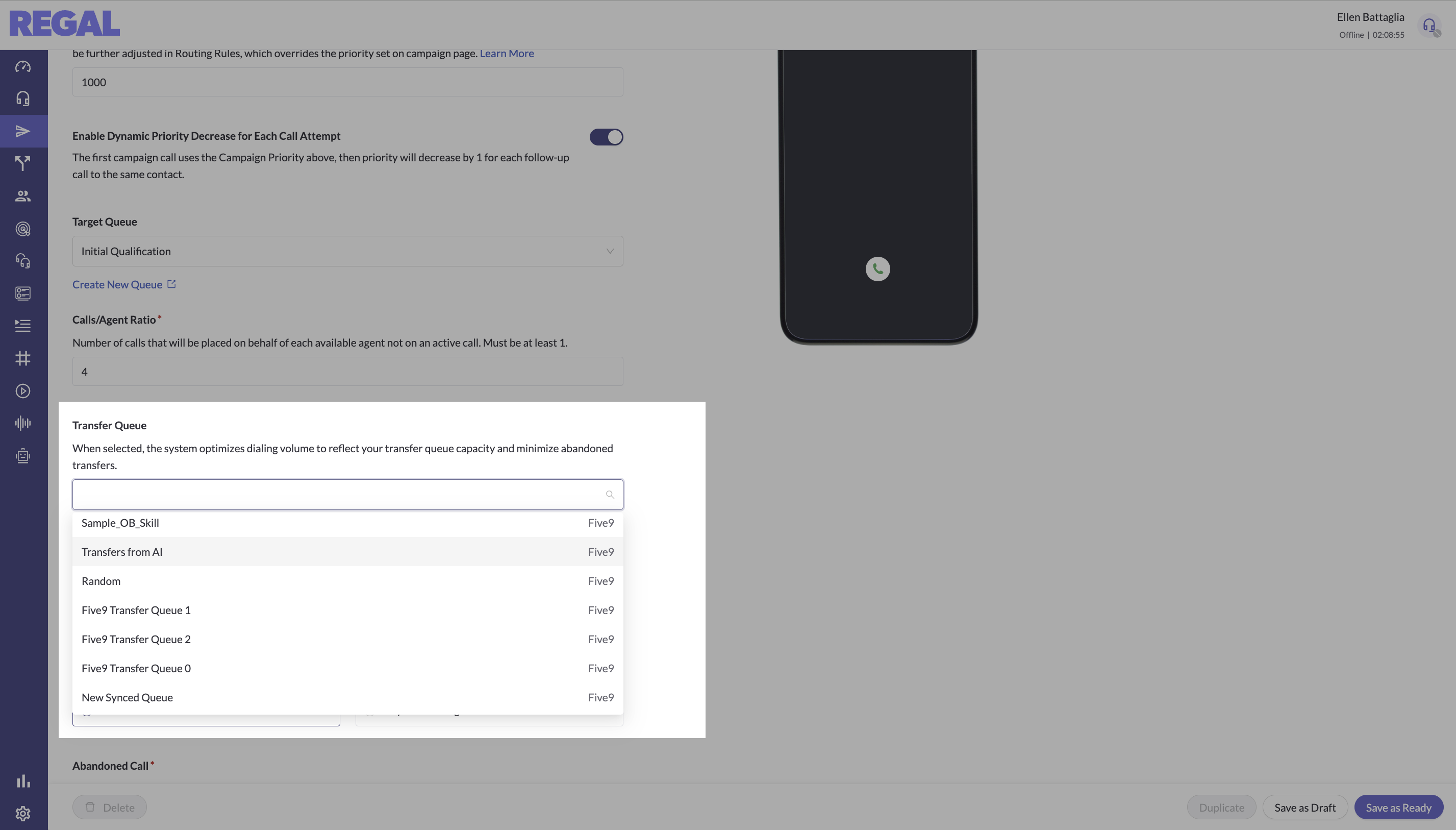Open the contacts people icon in sidebar
This screenshot has height=830, width=1456.
click(23, 196)
